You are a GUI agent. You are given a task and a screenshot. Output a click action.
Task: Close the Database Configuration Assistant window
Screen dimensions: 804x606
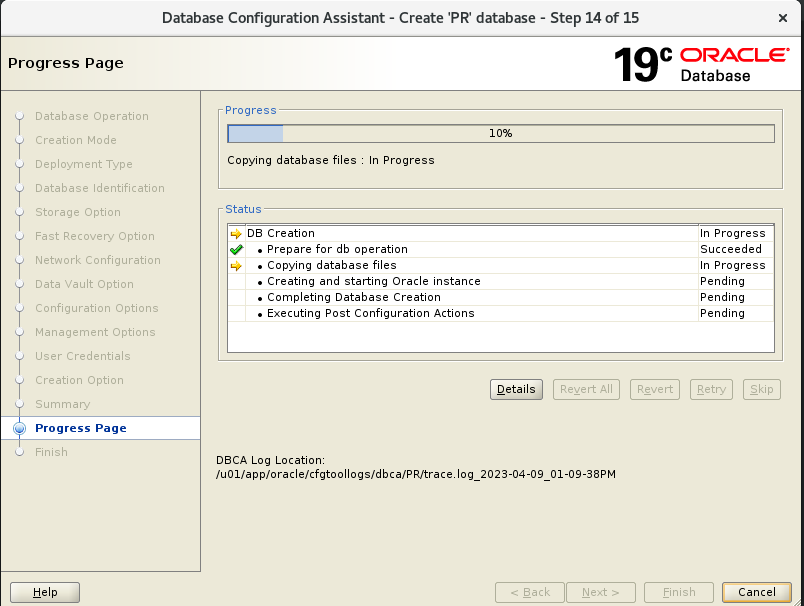(782, 18)
